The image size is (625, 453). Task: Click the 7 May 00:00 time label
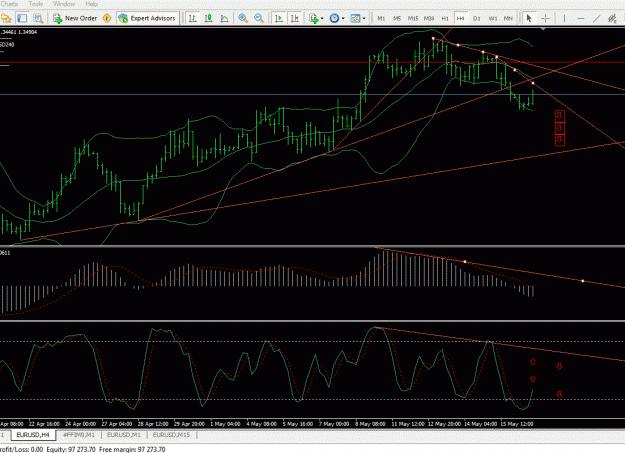pos(334,424)
